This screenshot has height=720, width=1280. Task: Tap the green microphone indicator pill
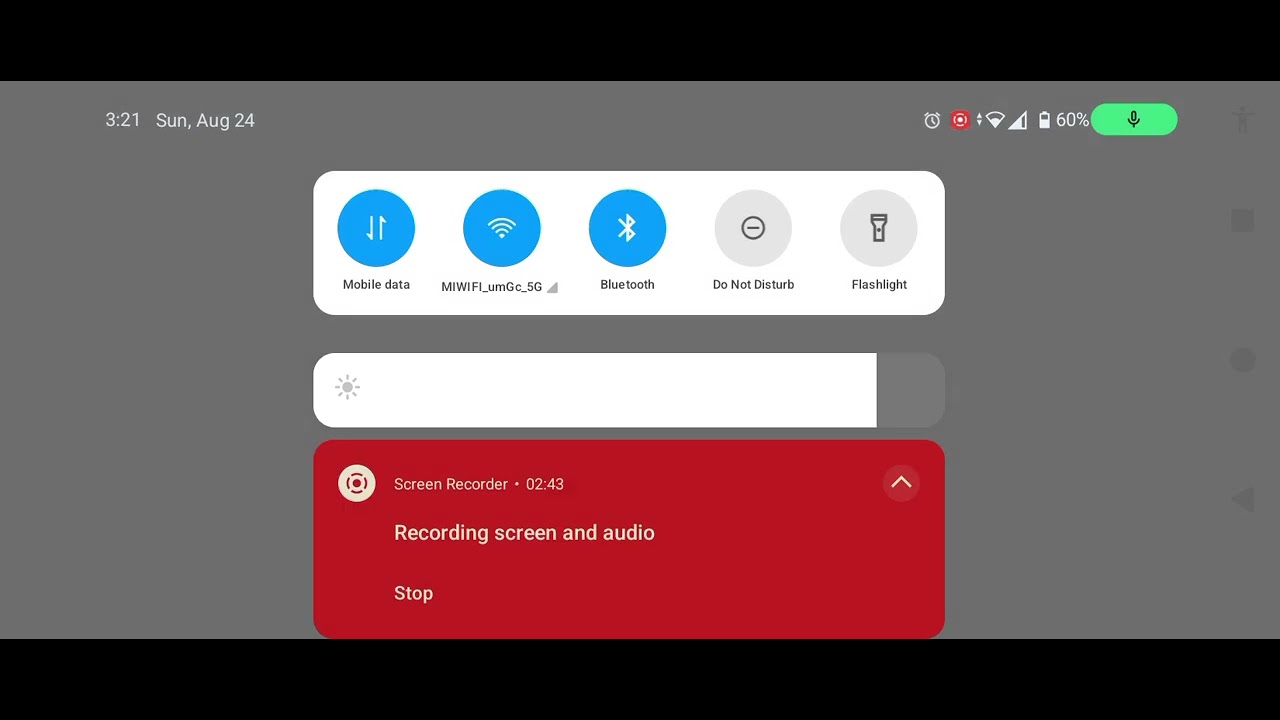coord(1134,120)
